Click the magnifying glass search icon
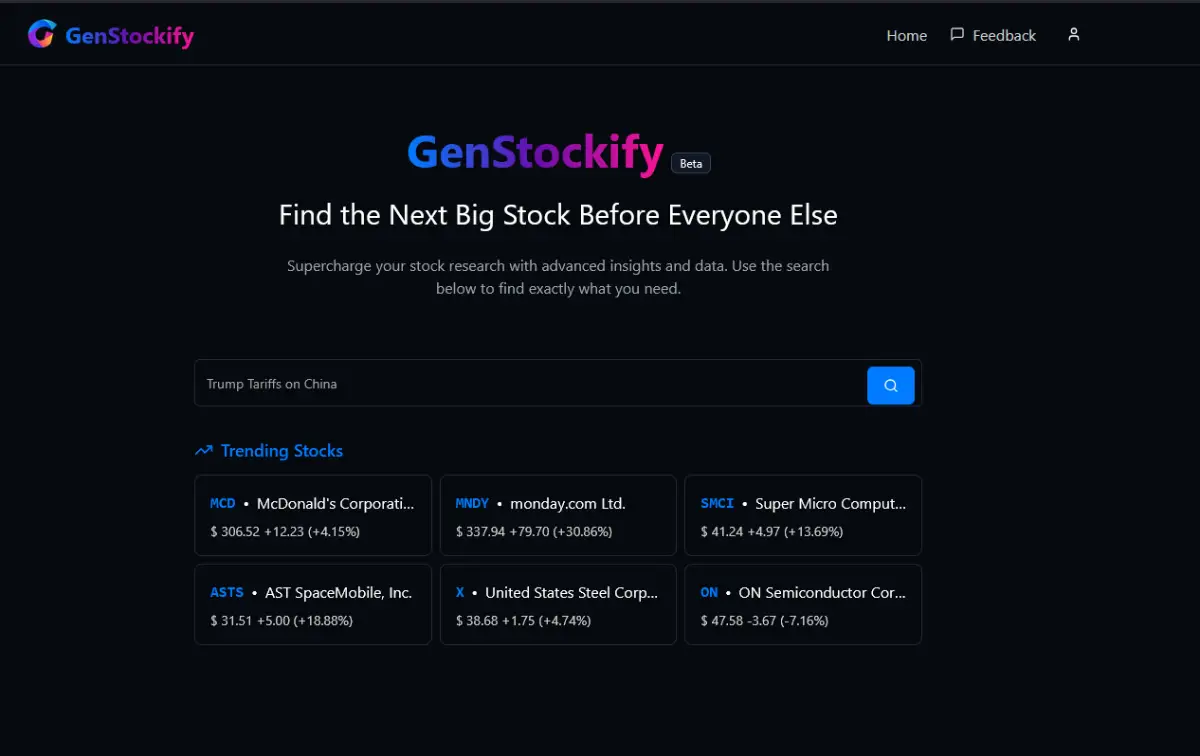Viewport: 1200px width, 756px height. pyautogui.click(x=890, y=384)
